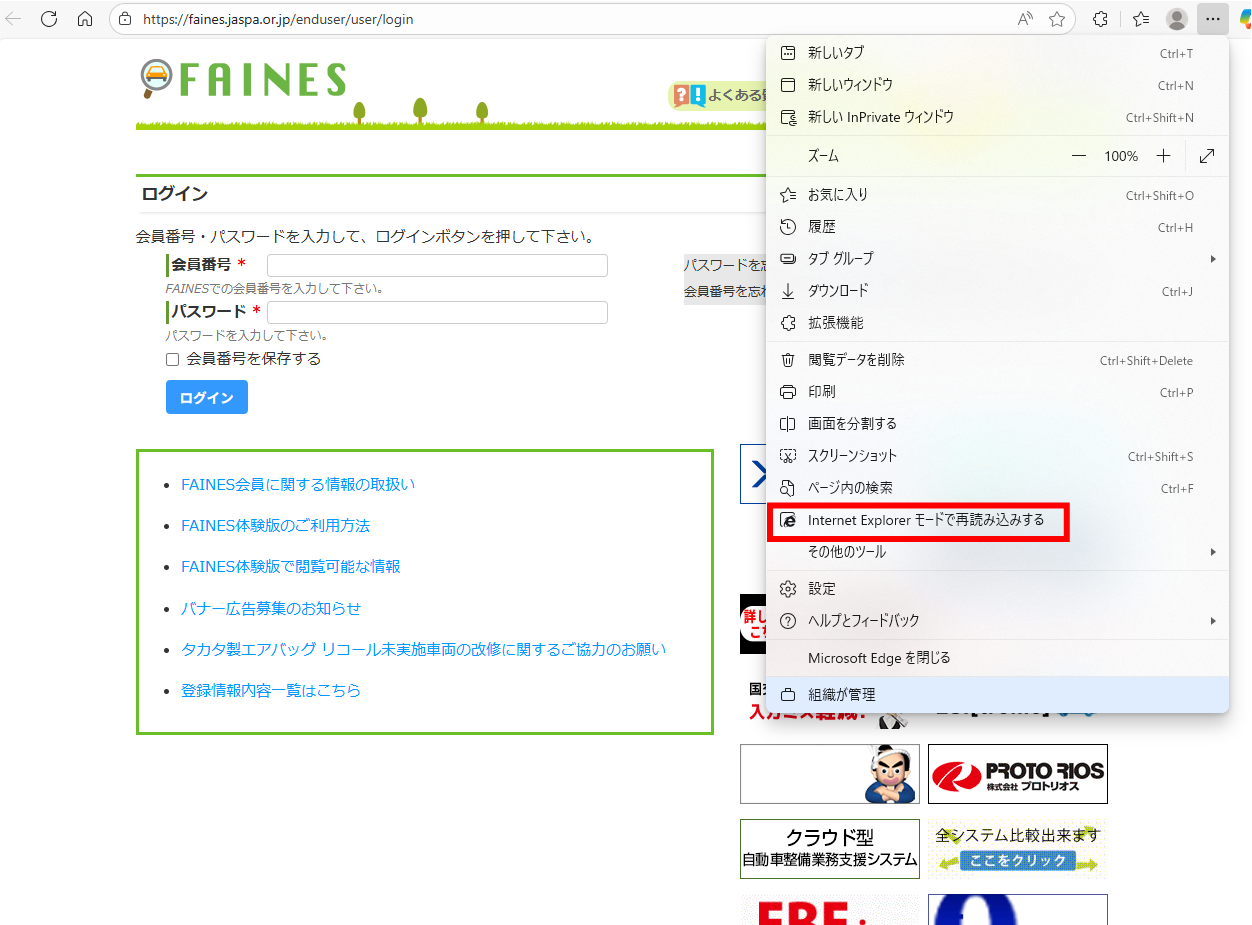Image resolution: width=1252 pixels, height=925 pixels.
Task: Click the favorite star icon in address bar
Action: [x=1057, y=19]
